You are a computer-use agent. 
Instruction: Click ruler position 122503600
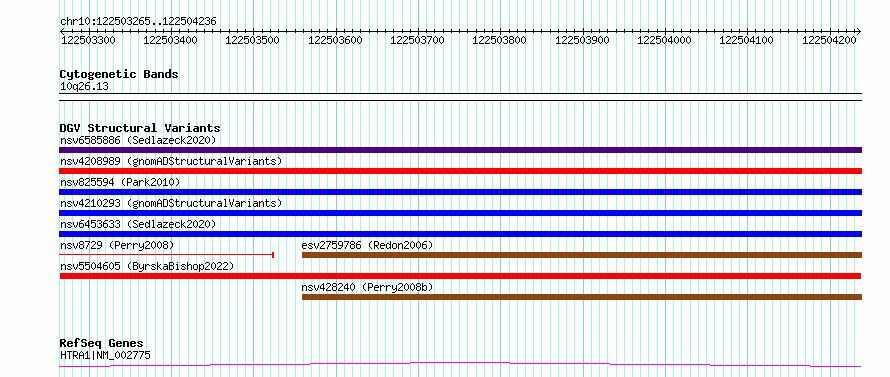click(x=334, y=40)
